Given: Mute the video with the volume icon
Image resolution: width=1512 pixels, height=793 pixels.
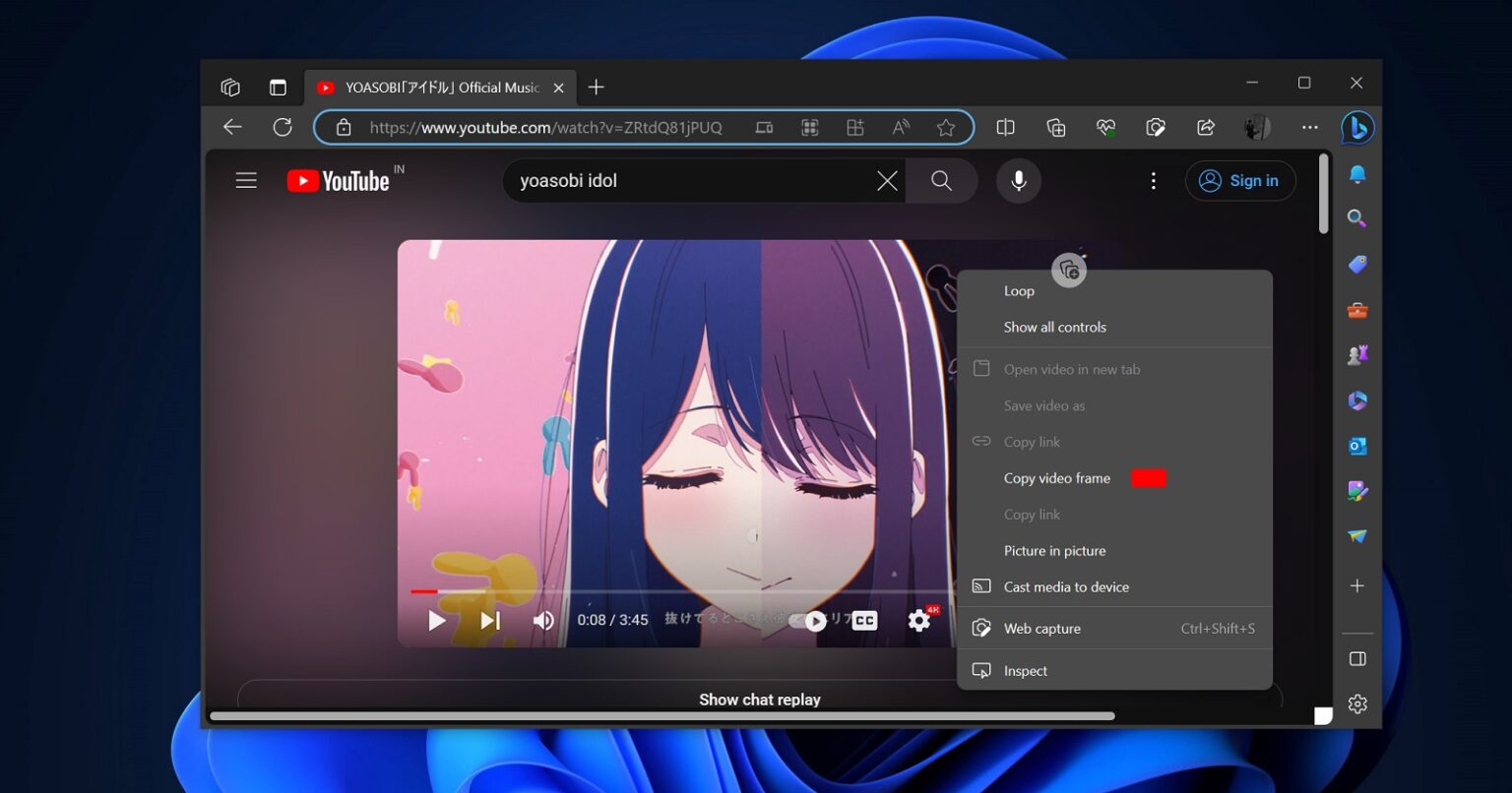Looking at the screenshot, I should (543, 621).
